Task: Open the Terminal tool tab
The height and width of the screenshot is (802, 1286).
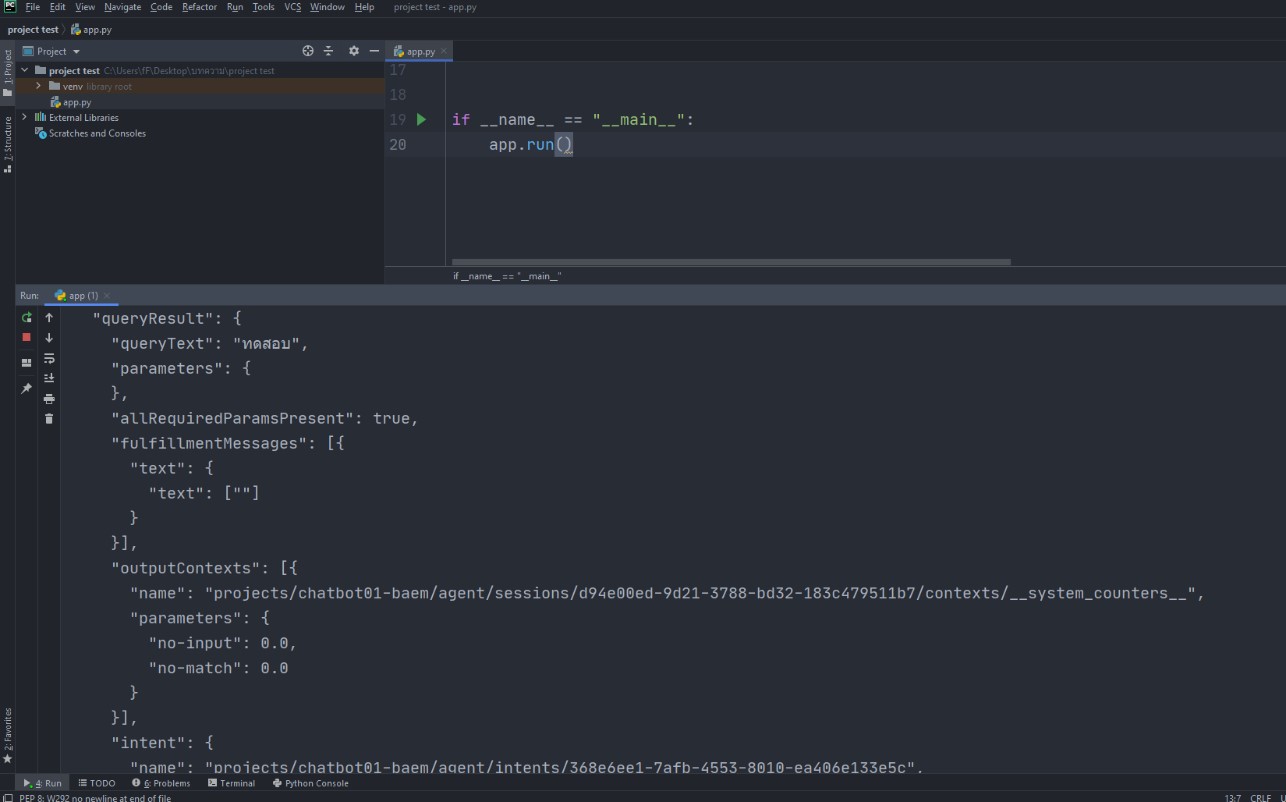Action: (231, 783)
